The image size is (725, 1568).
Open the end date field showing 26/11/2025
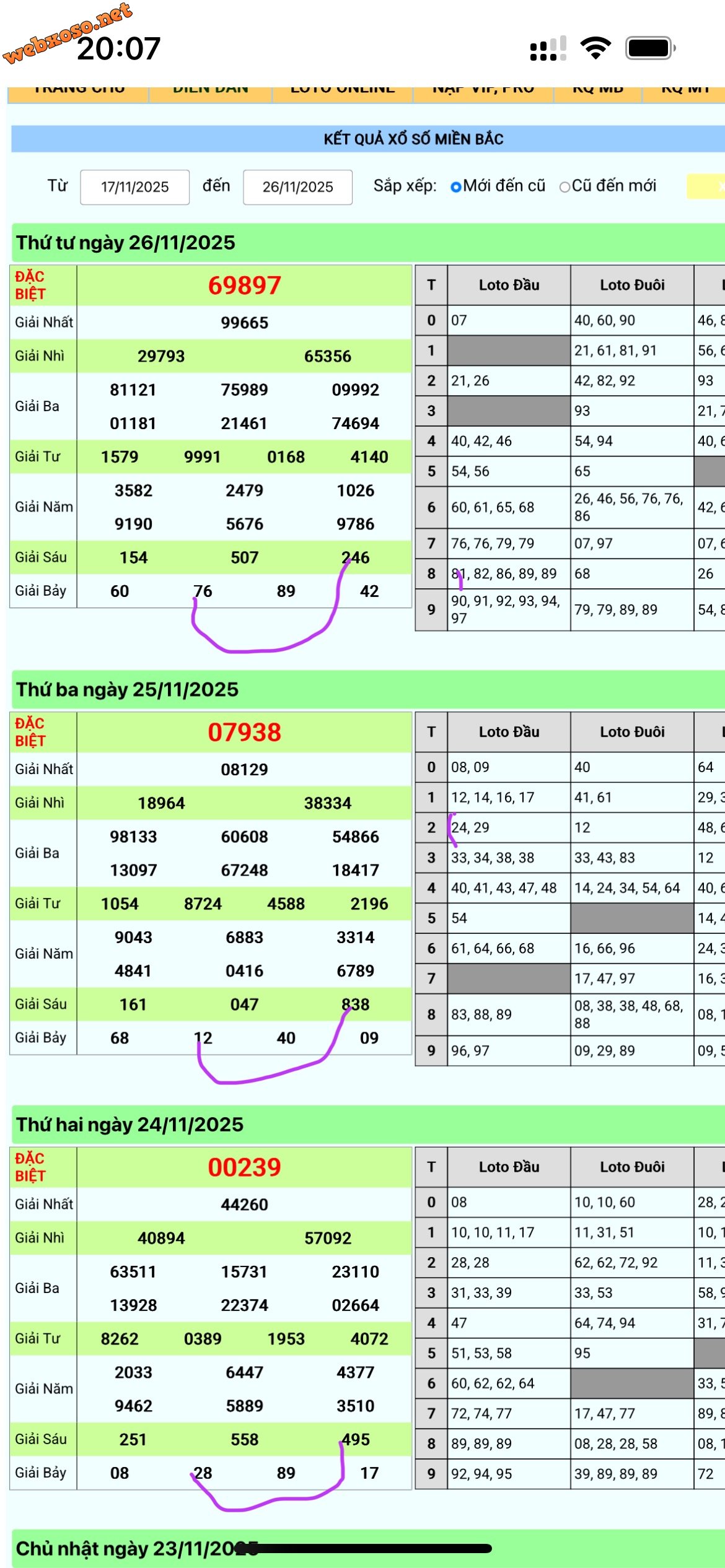297,186
